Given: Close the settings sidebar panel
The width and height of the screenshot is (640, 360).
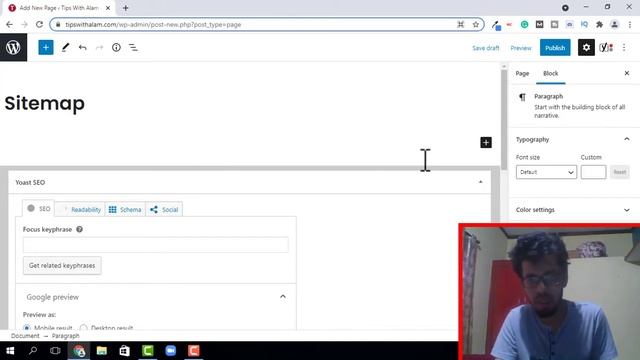Looking at the screenshot, I should pyautogui.click(x=627, y=73).
